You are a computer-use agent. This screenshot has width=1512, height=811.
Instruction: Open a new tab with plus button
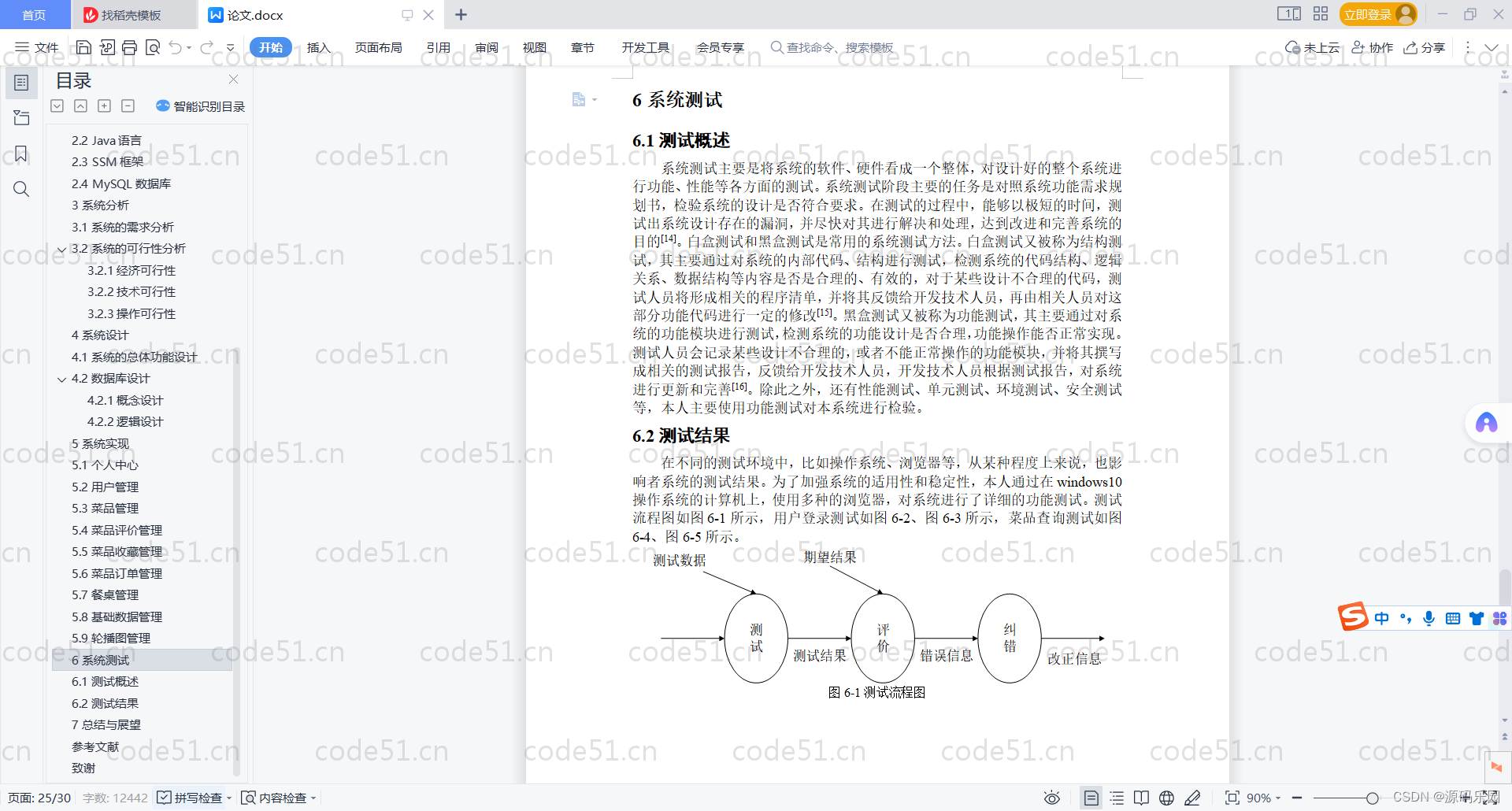pos(461,14)
